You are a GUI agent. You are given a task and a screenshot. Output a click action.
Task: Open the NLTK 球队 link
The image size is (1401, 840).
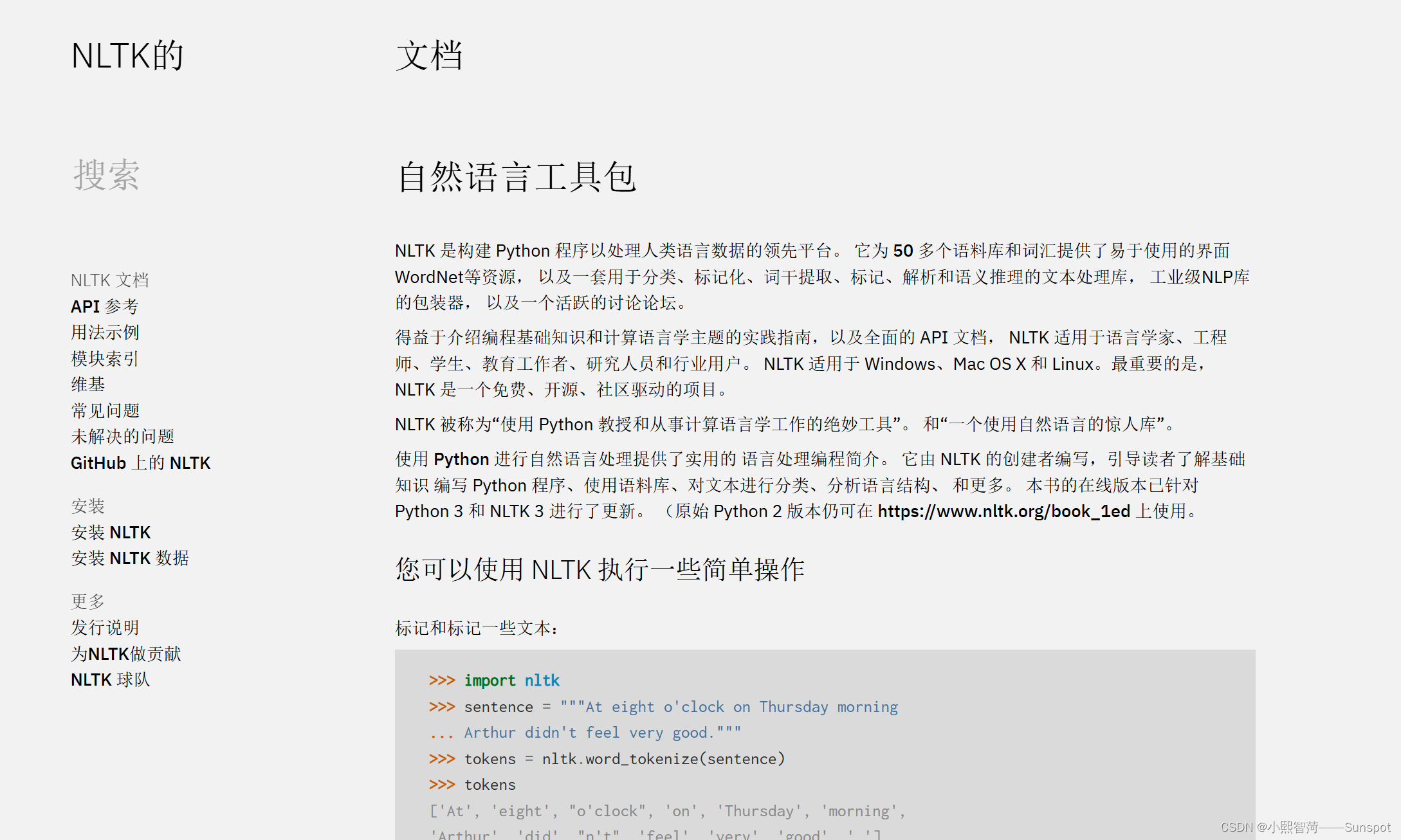tap(110, 680)
